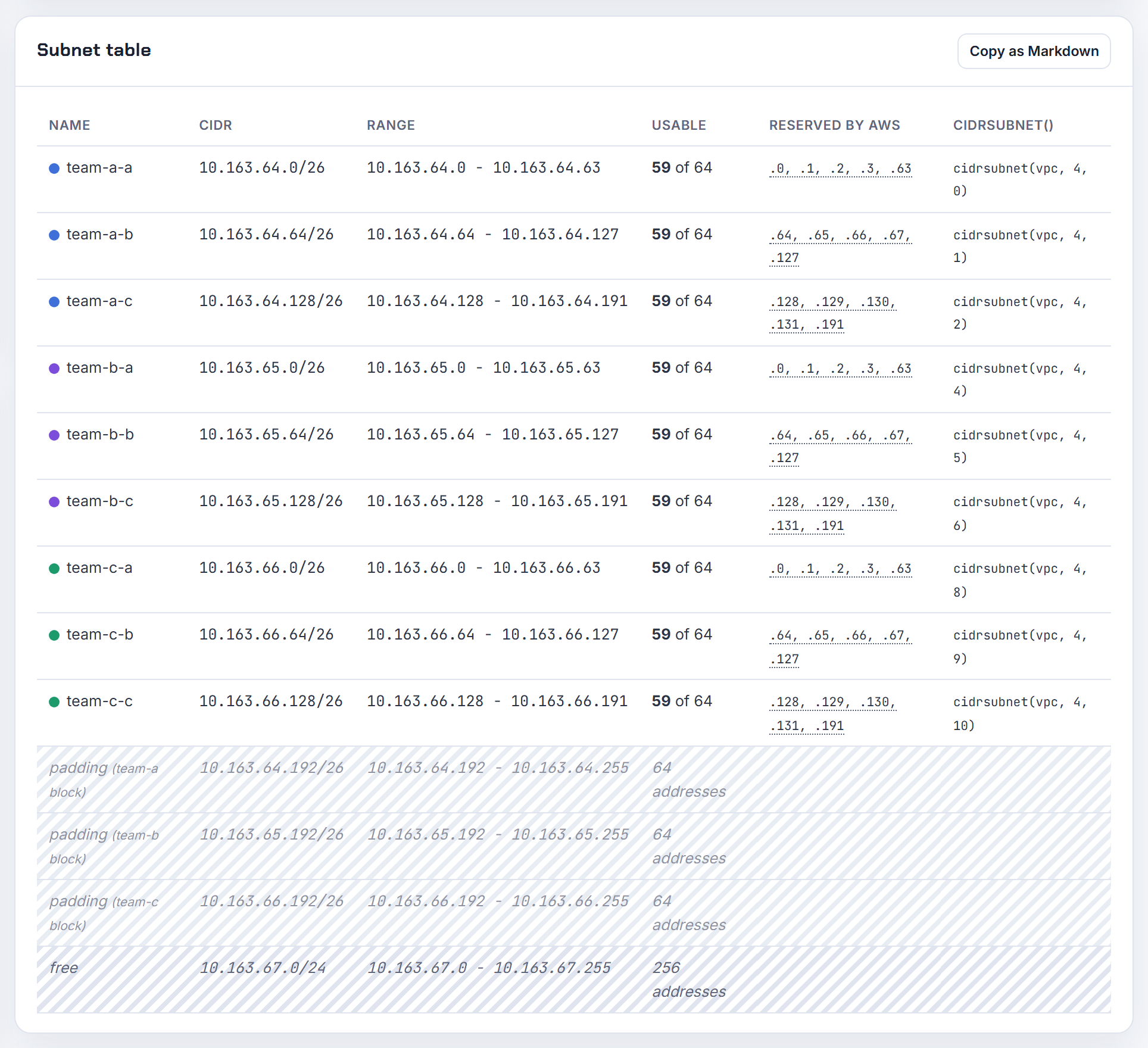Click cidrsubnet(vpc, 4, 10) cell
The height and width of the screenshot is (1048, 1148).
[1021, 713]
